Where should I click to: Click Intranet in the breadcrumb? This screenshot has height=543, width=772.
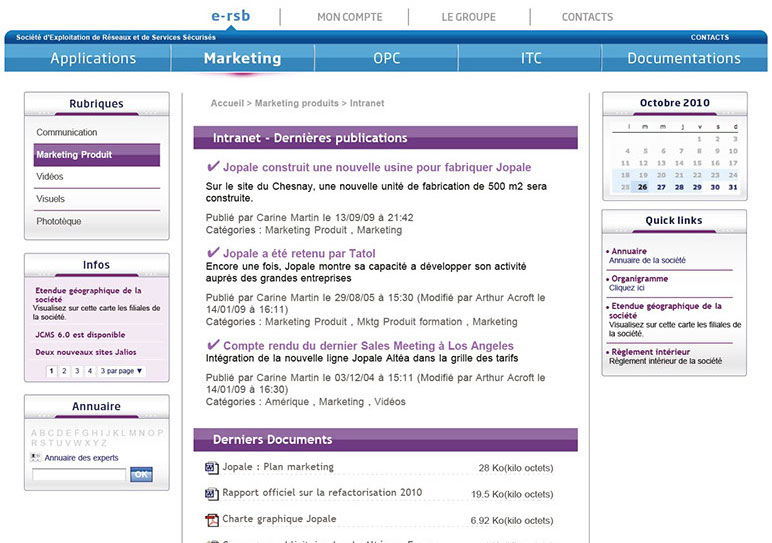(x=367, y=103)
